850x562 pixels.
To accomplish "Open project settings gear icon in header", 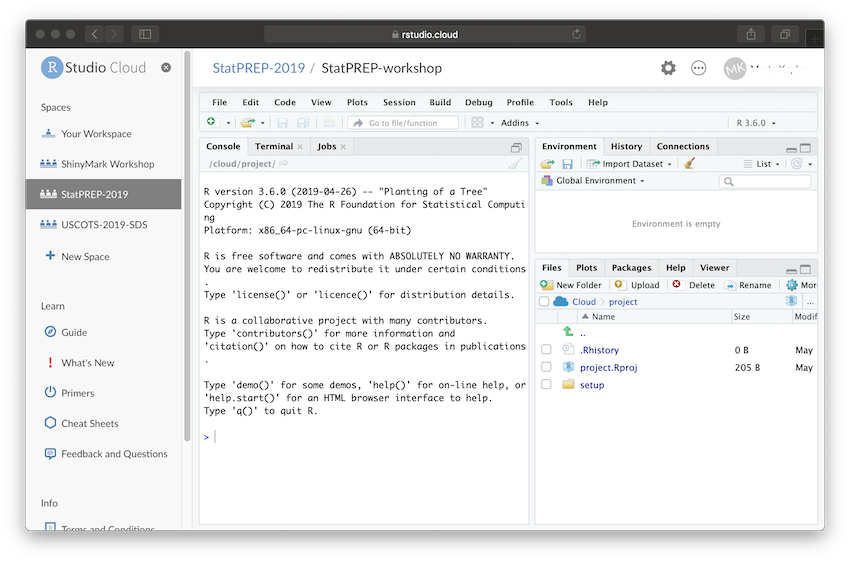I will point(668,68).
